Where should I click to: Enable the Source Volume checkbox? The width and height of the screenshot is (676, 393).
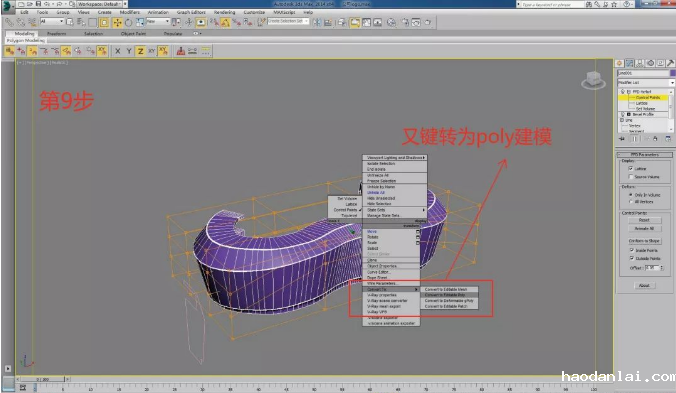[x=631, y=177]
